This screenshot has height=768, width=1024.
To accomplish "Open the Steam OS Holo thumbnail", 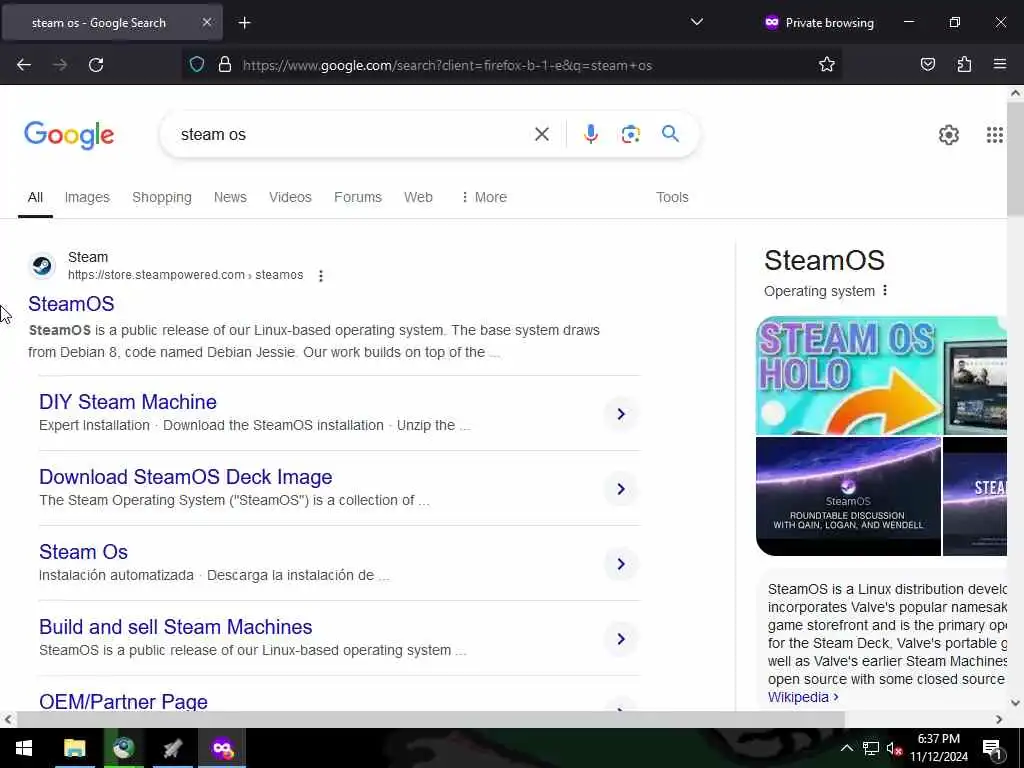I will click(848, 376).
